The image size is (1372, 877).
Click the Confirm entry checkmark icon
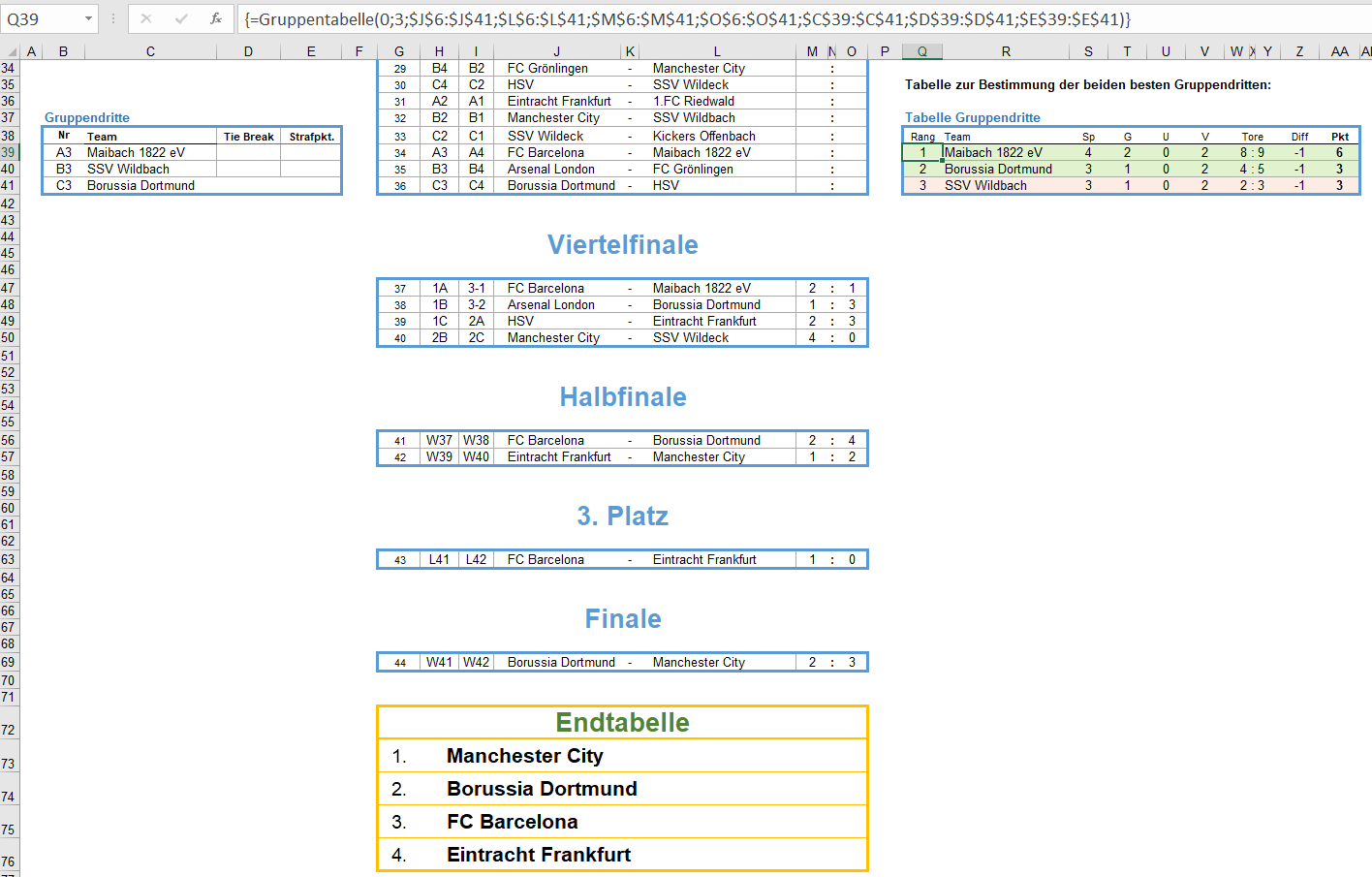coord(181,18)
